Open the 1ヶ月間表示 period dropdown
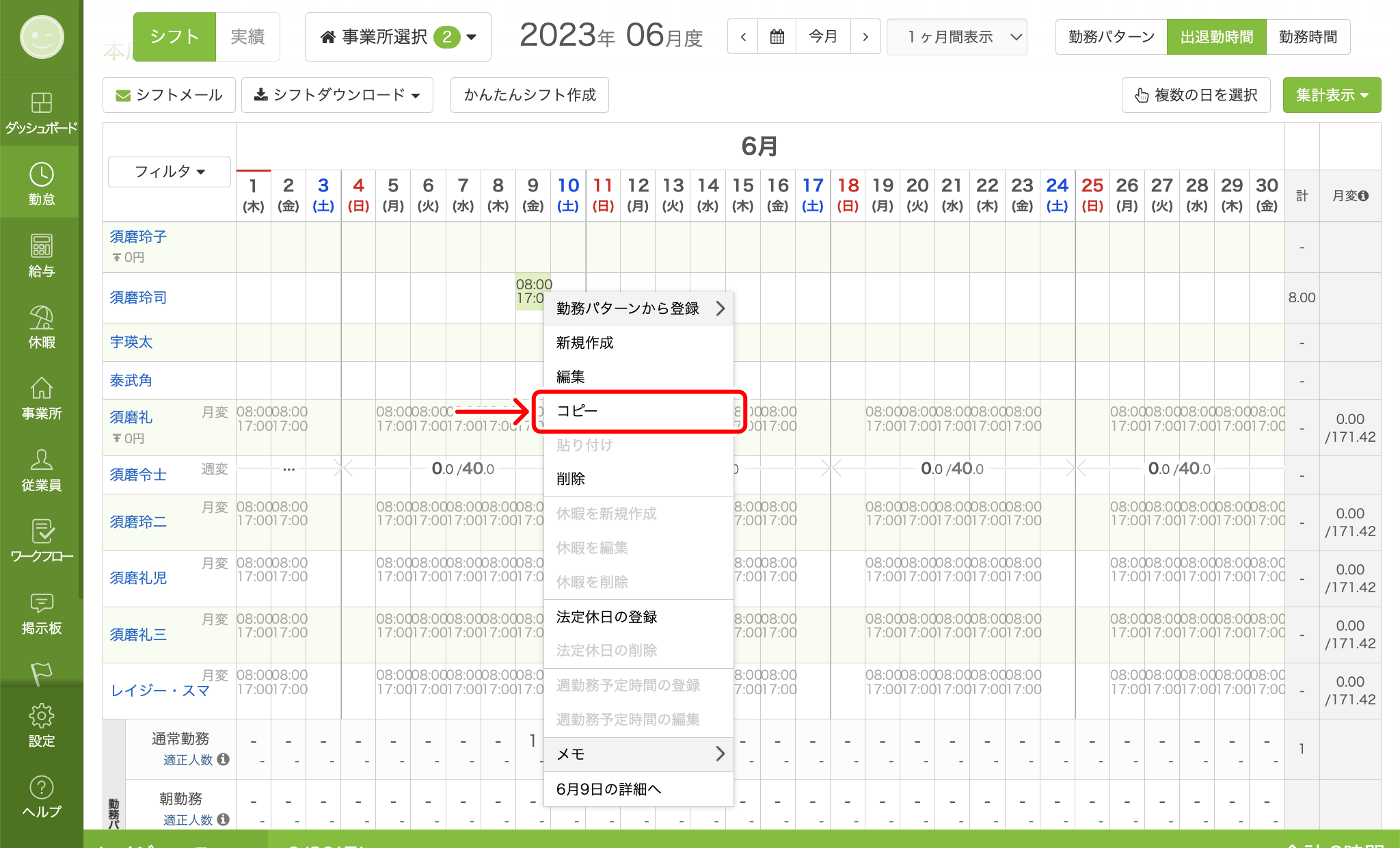Image resolution: width=1400 pixels, height=848 pixels. coord(956,37)
